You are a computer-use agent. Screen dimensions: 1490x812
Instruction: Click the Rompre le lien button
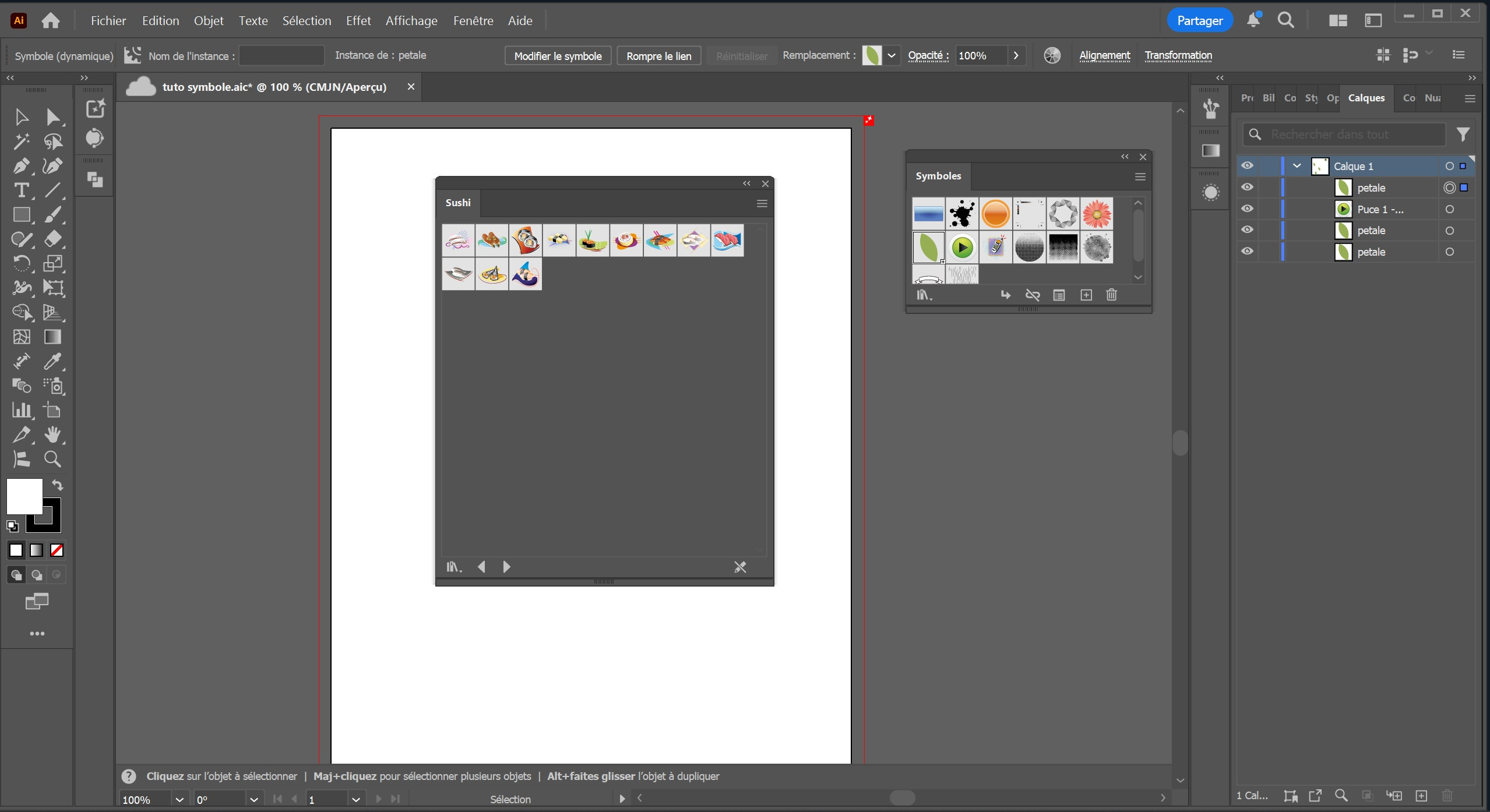(658, 56)
